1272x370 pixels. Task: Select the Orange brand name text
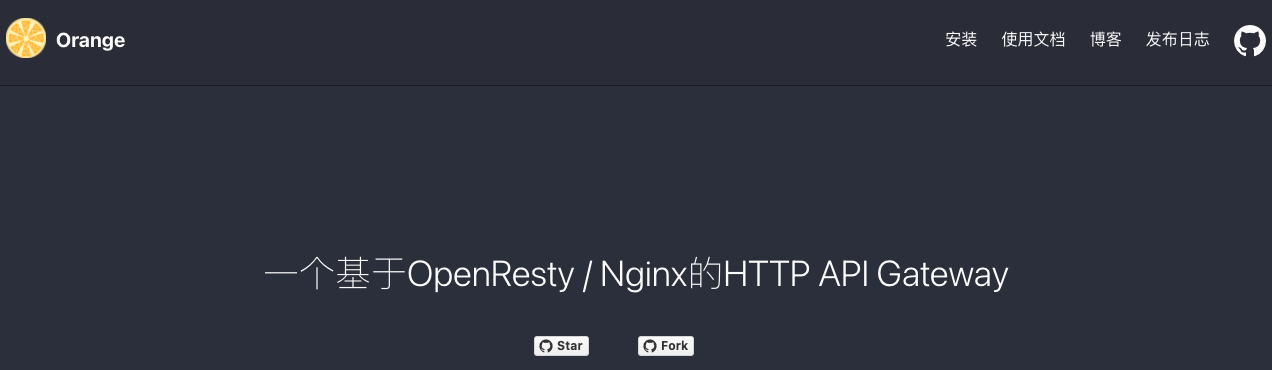90,40
